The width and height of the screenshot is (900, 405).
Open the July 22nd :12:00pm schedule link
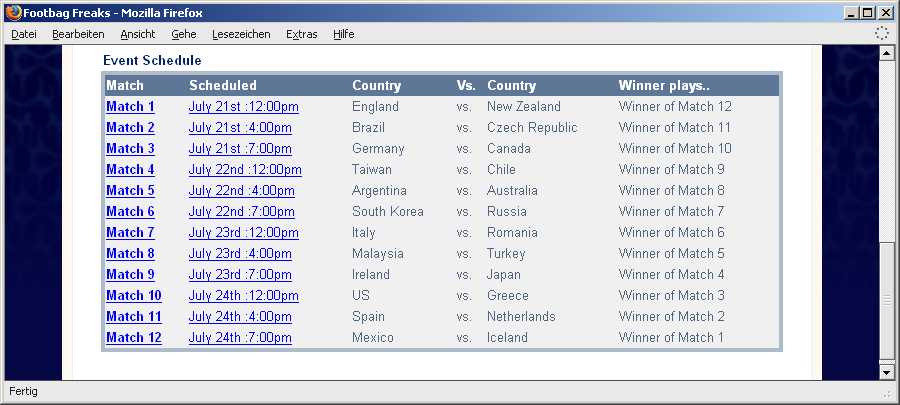[x=245, y=170]
